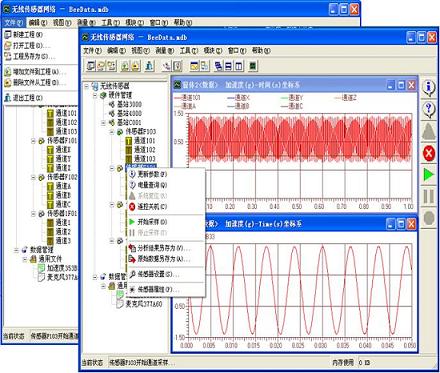Image resolution: width=440 pixels, height=373 pixels.
Task: Collapse the 基站C001 tree node
Action: (x=104, y=123)
